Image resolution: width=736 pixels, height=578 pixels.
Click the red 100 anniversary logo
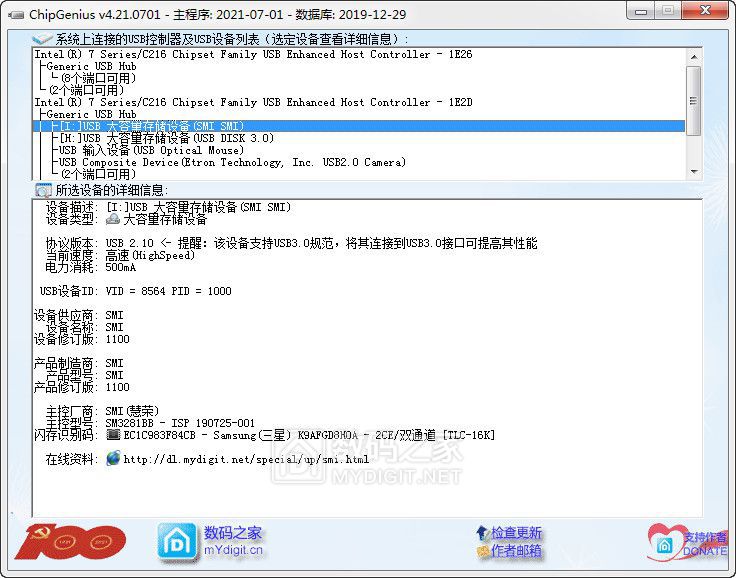(70, 542)
